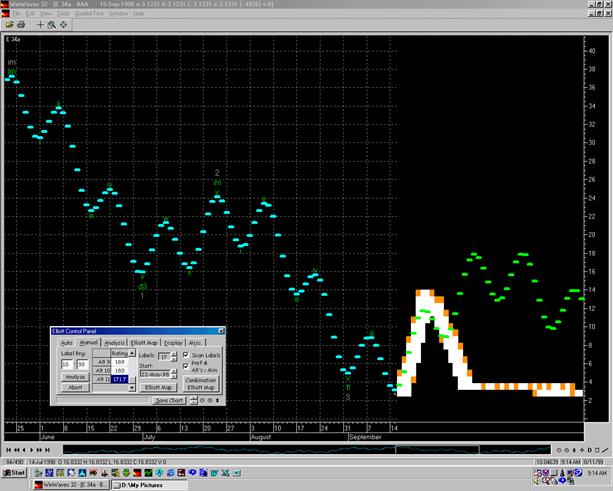Screen dimensions: 613x491
Task: Click the first Label Rng input field
Action: (66, 364)
